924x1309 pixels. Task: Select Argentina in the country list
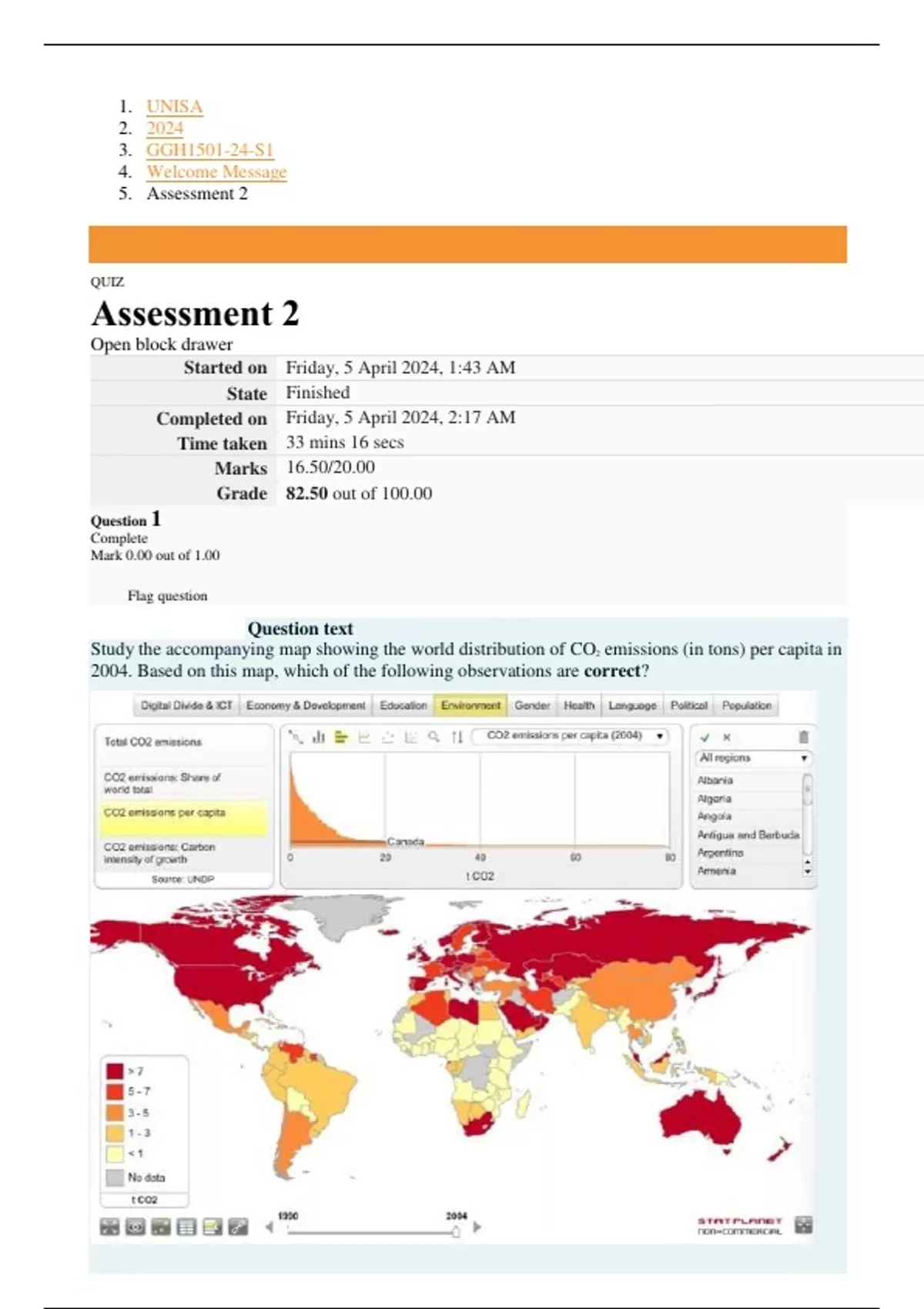click(720, 852)
